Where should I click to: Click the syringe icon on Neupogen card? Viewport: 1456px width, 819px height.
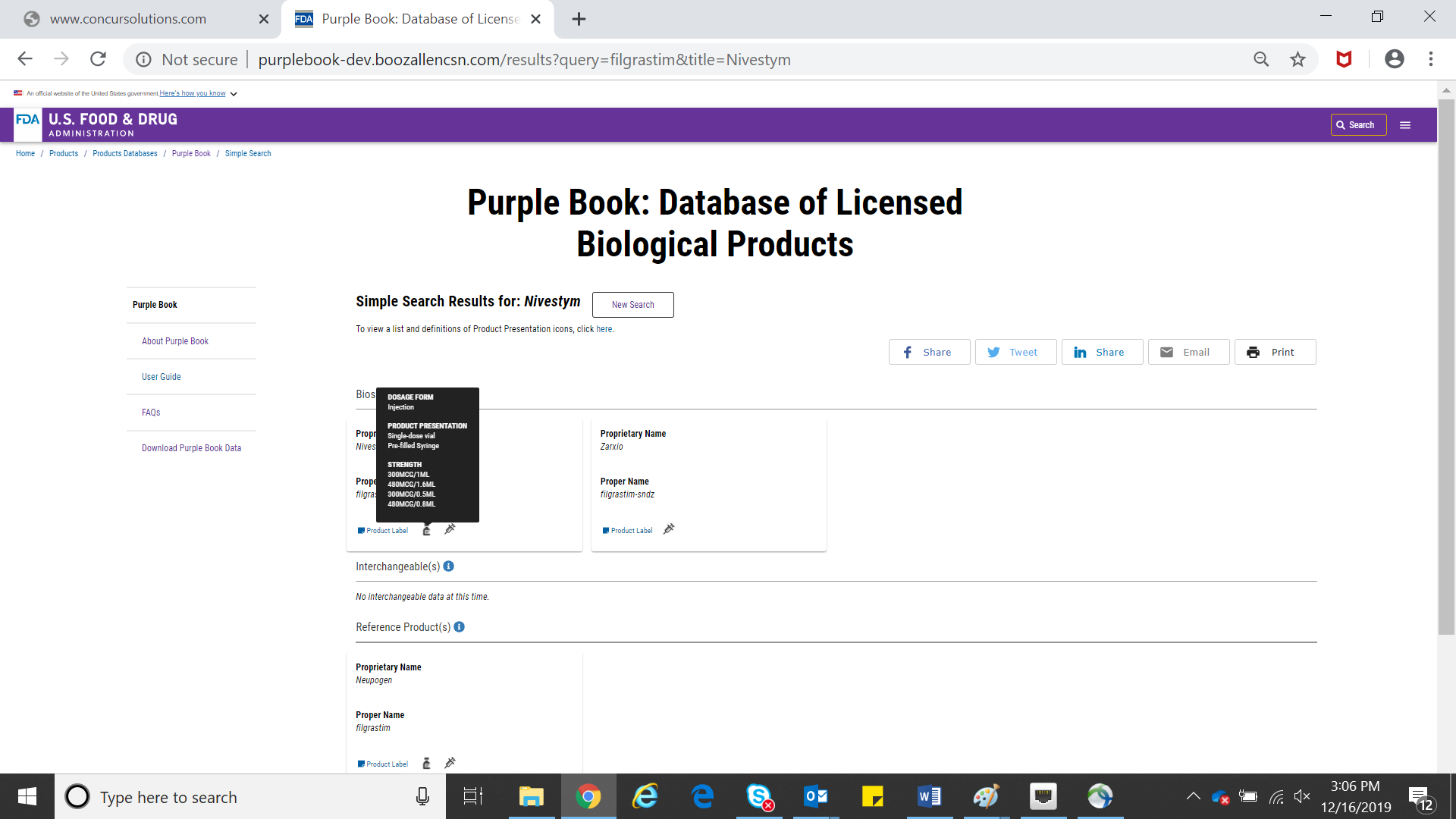(450, 763)
